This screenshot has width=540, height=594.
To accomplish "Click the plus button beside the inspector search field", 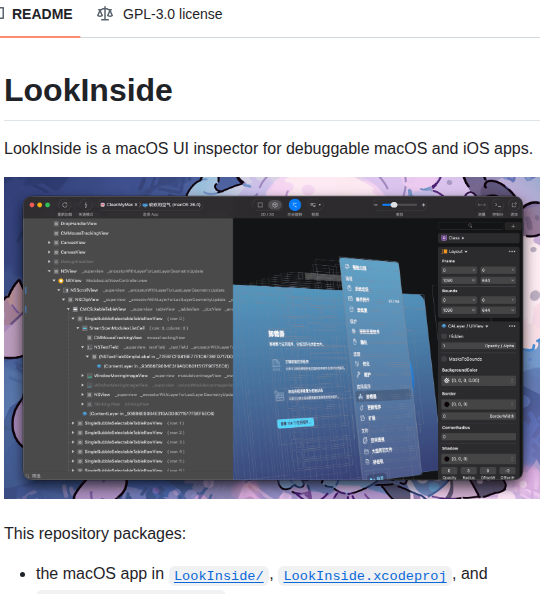I will pos(513,226).
